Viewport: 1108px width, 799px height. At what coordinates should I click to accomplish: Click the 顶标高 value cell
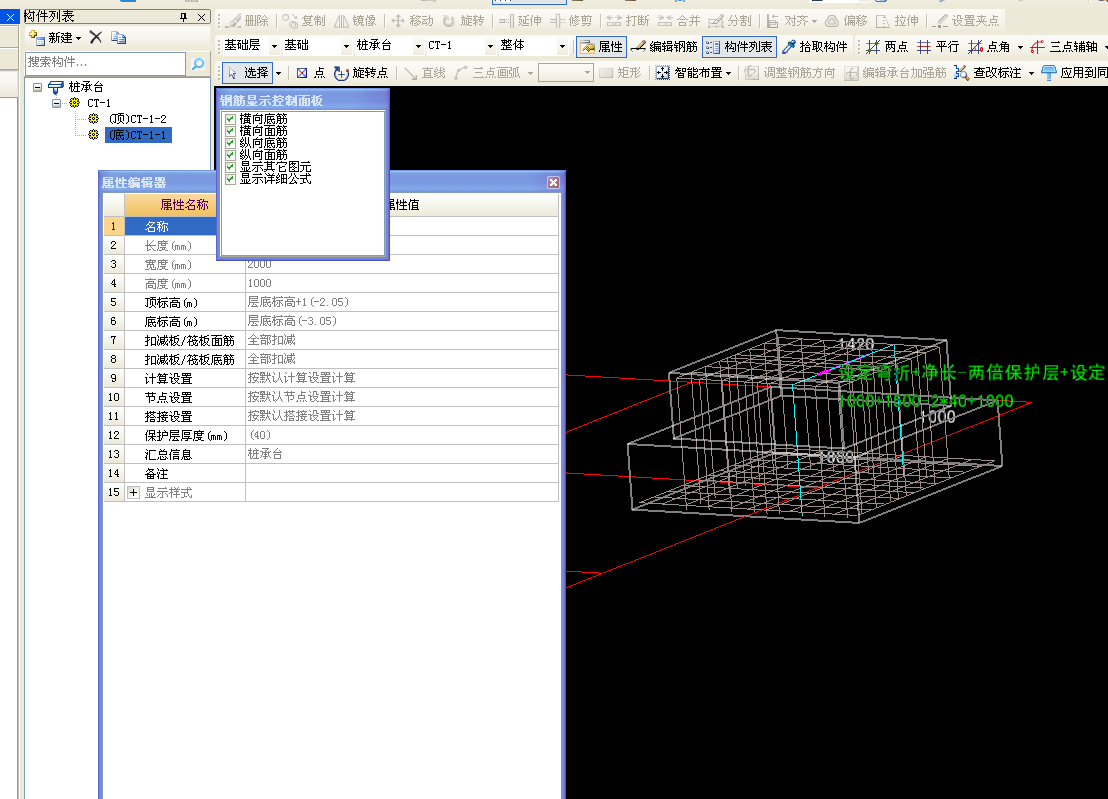401,302
